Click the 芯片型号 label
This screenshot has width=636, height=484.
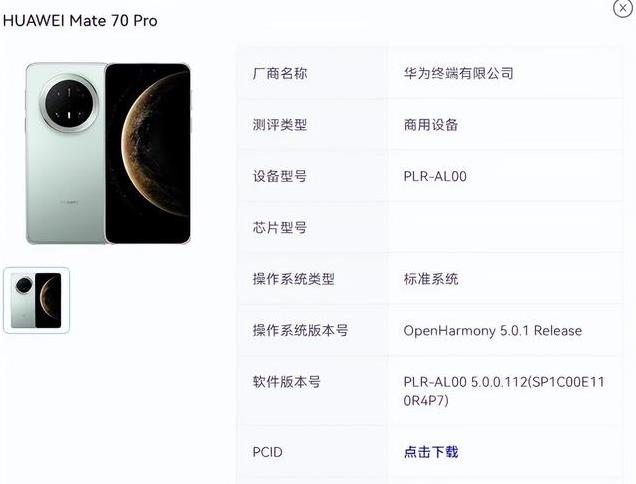tap(280, 228)
